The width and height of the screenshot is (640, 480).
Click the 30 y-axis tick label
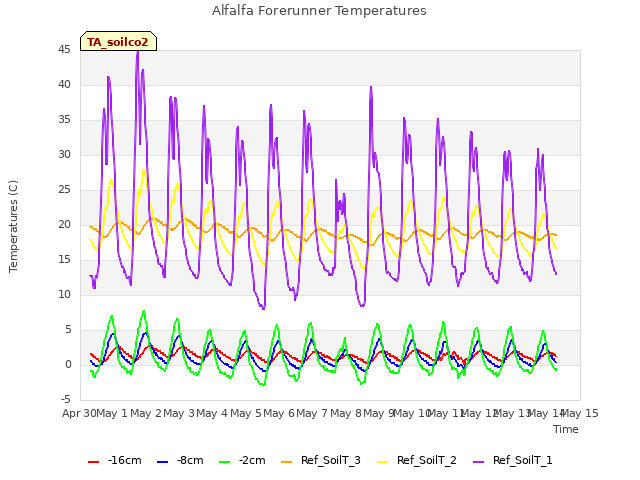coord(64,155)
